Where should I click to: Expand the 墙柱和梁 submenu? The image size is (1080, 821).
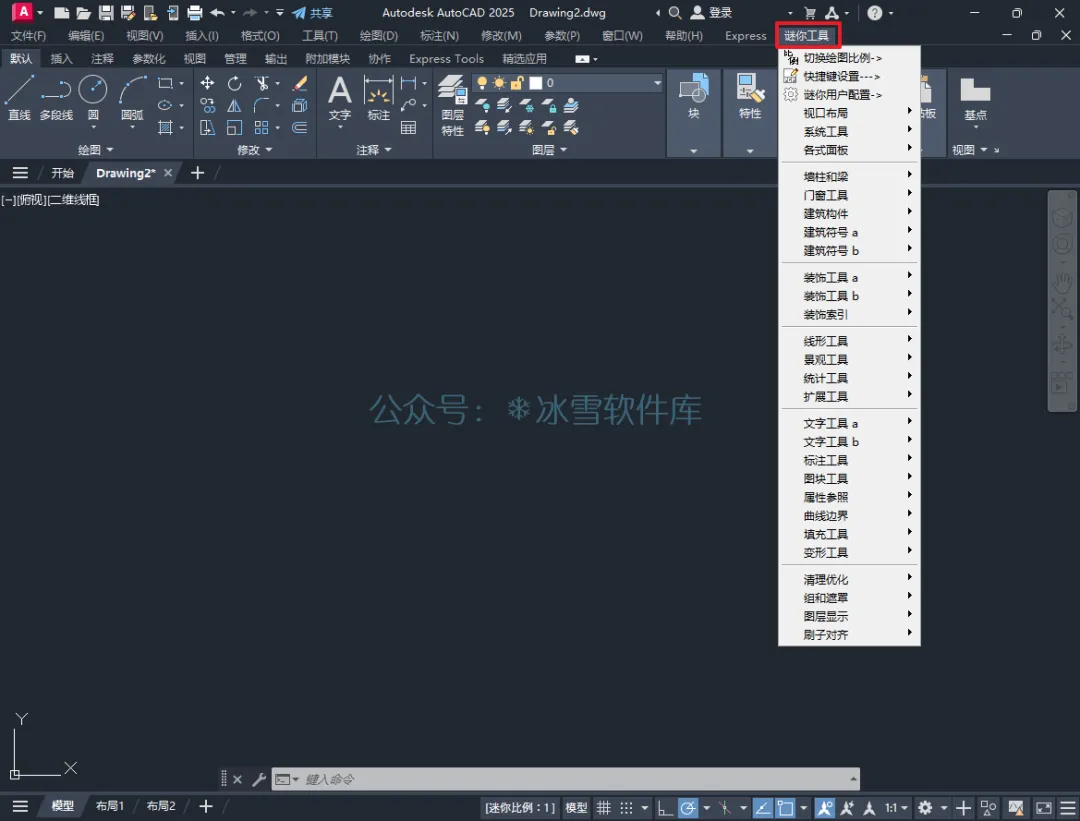click(x=849, y=176)
